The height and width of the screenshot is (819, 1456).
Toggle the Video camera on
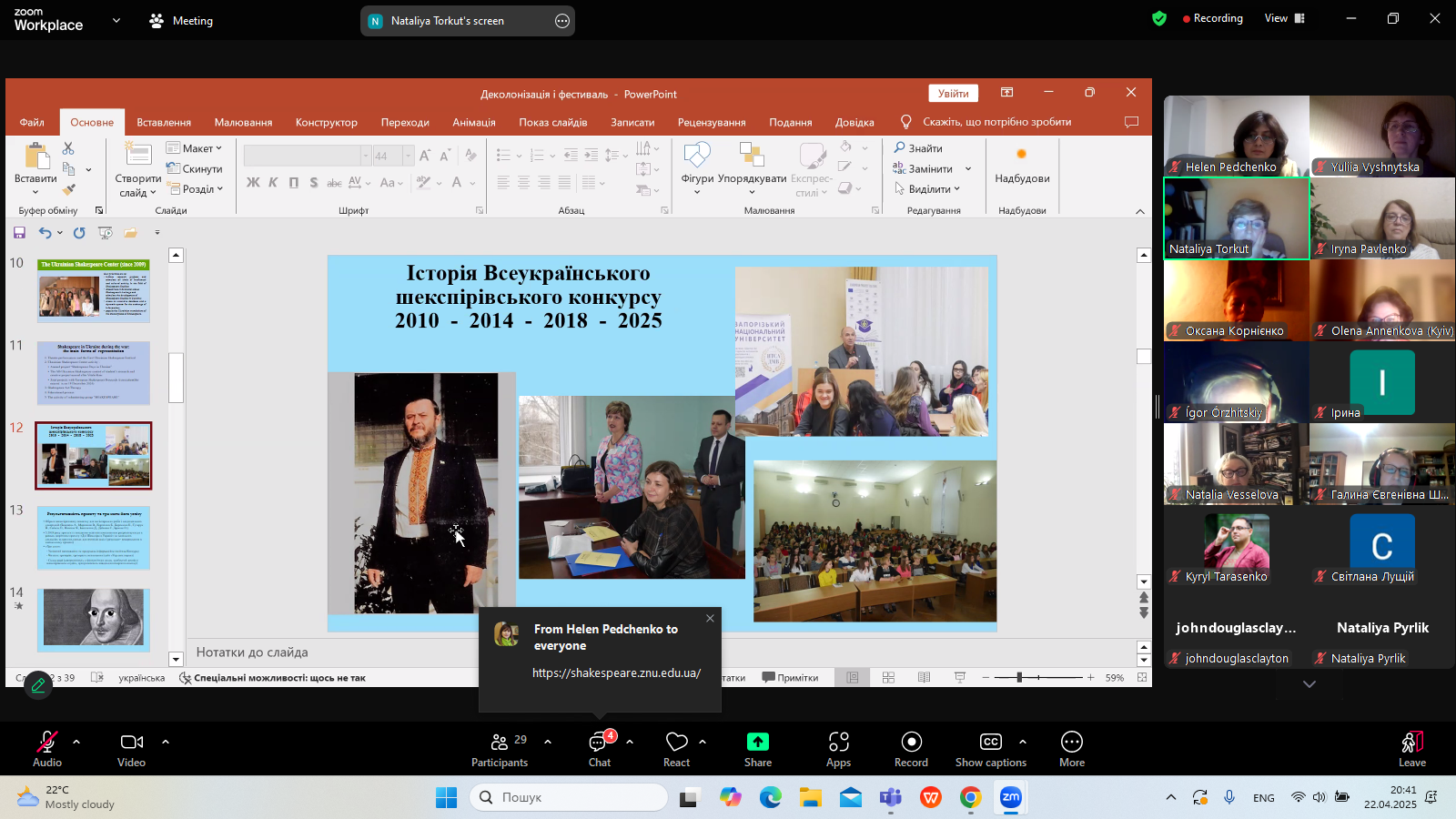131,743
